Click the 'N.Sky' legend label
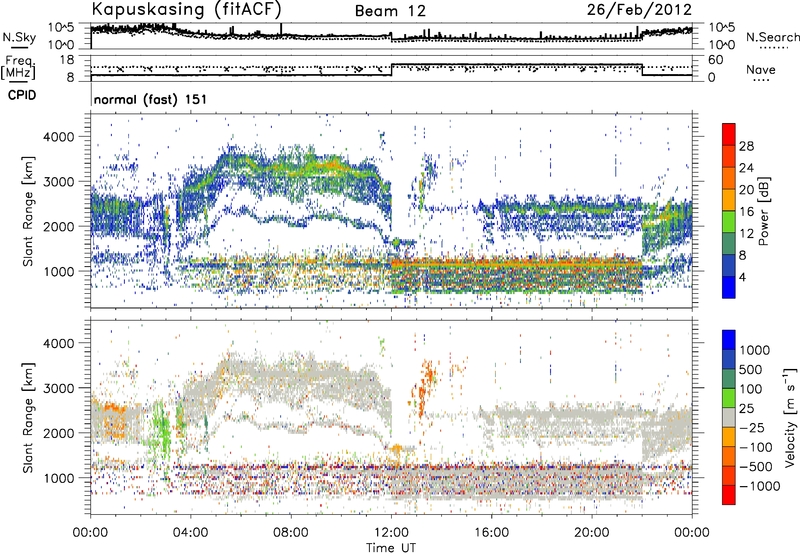Viewport: 800px width, 554px height. tap(19, 37)
